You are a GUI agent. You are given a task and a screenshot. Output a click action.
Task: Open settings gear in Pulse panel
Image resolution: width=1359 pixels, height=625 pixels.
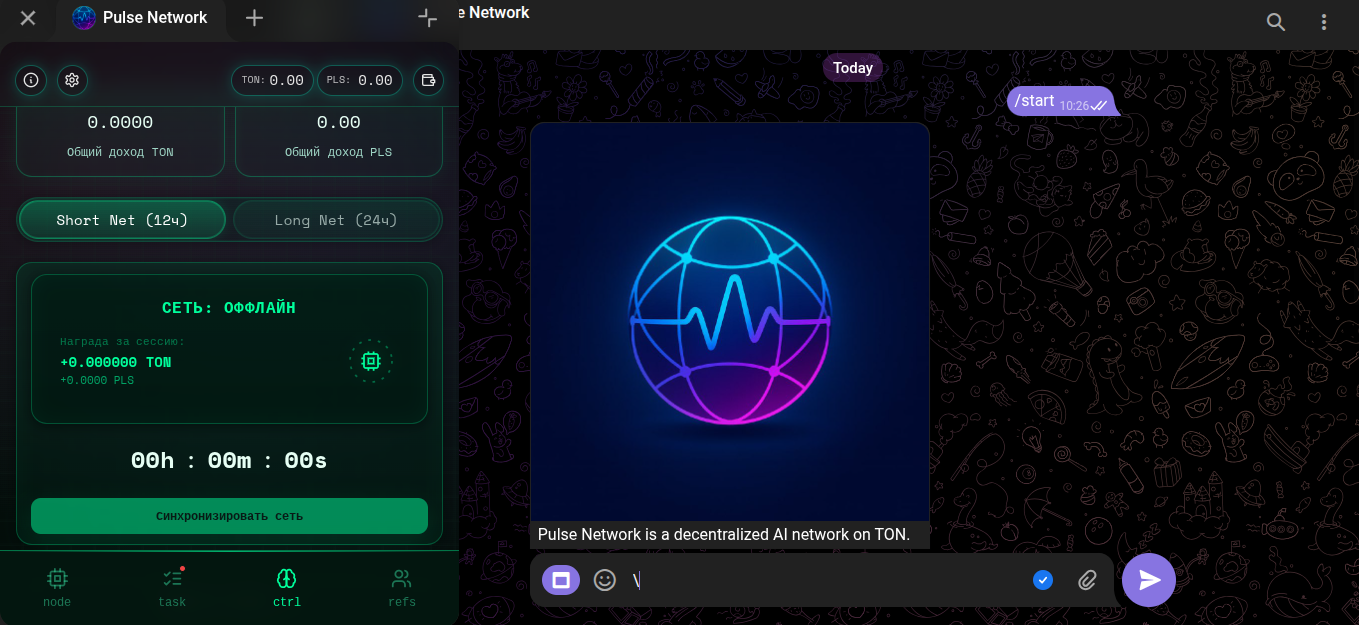coord(72,80)
